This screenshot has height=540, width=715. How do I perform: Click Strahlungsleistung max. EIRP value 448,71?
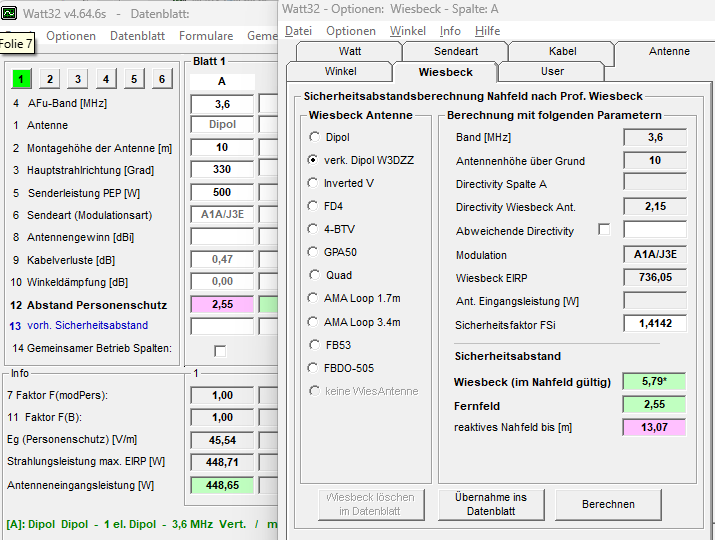click(222, 462)
